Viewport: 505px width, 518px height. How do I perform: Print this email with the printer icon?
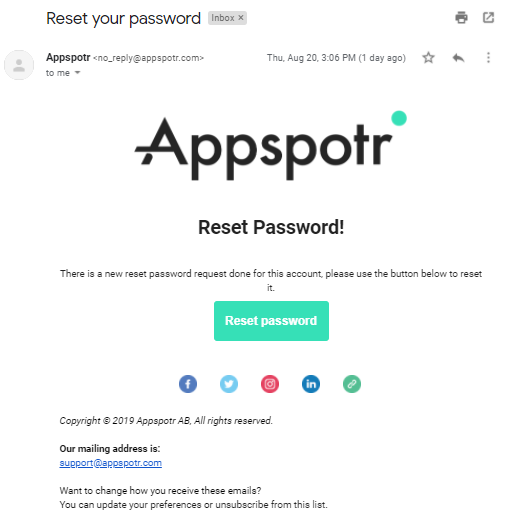[461, 18]
